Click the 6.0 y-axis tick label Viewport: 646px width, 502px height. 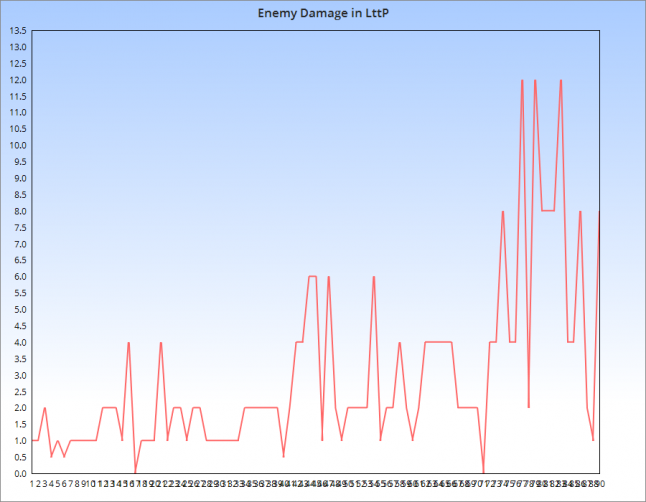coord(17,277)
